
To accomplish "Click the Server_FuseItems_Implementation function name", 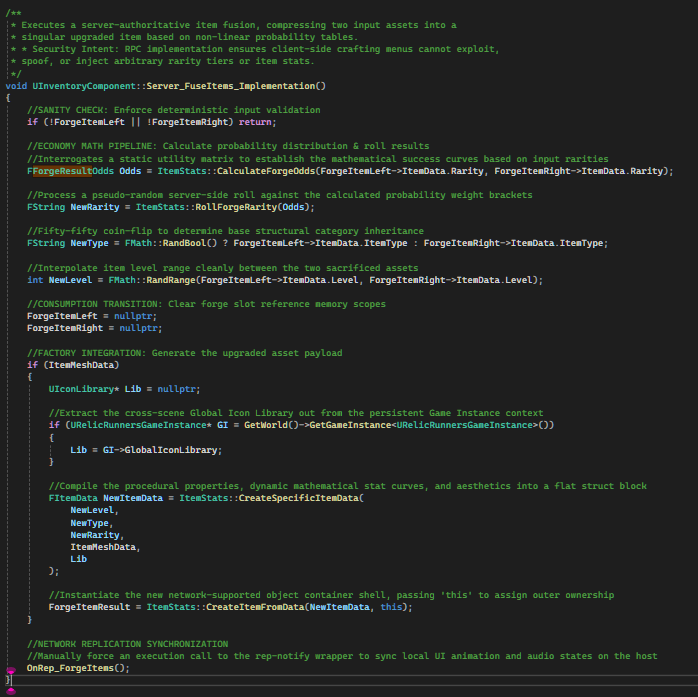I will point(231,86).
